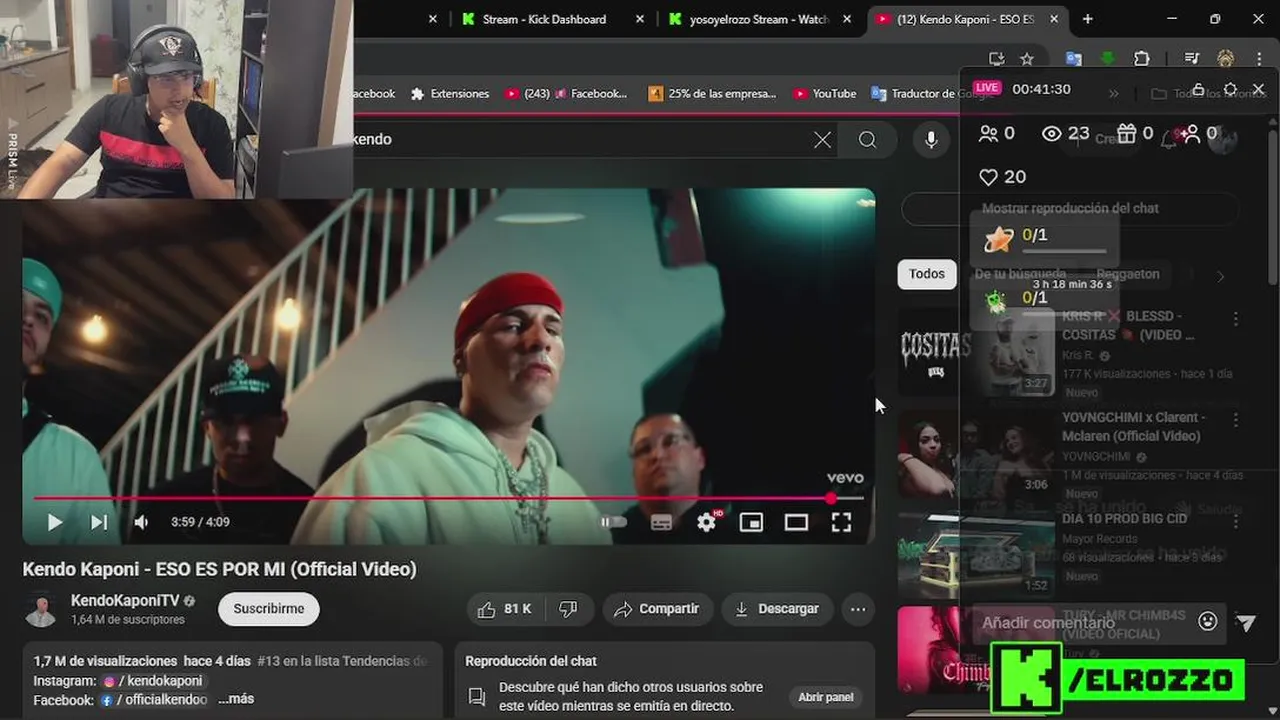1280x720 pixels.
Task: Bookmark this page with the star
Action: (1027, 59)
